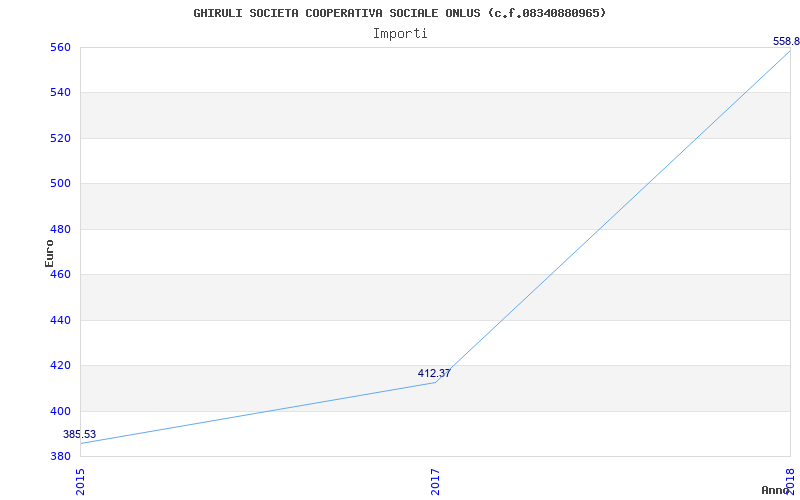Click the Importi chart subtitle
The width and height of the screenshot is (800, 500).
400,34
